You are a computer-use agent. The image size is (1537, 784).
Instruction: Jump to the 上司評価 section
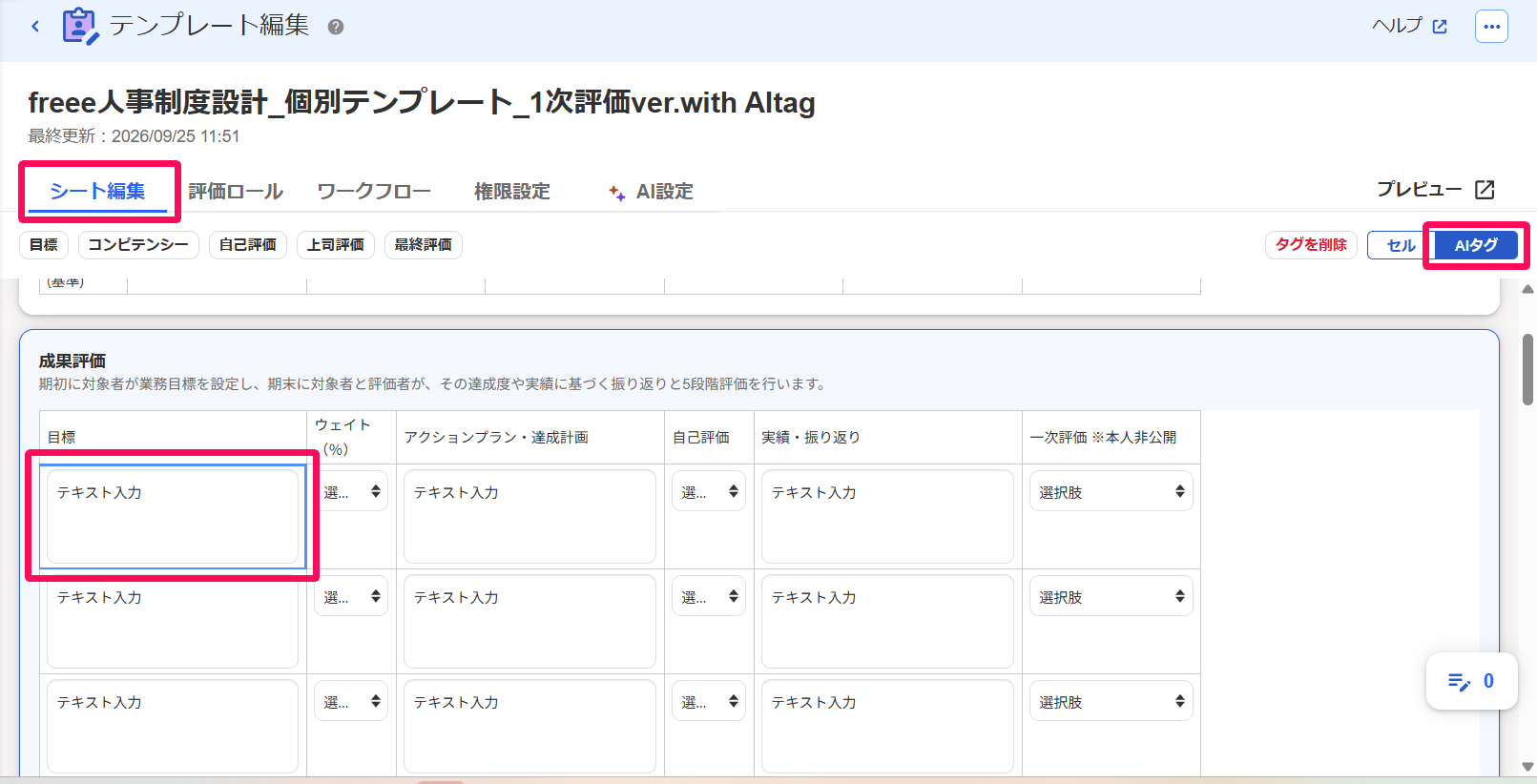pos(336,245)
